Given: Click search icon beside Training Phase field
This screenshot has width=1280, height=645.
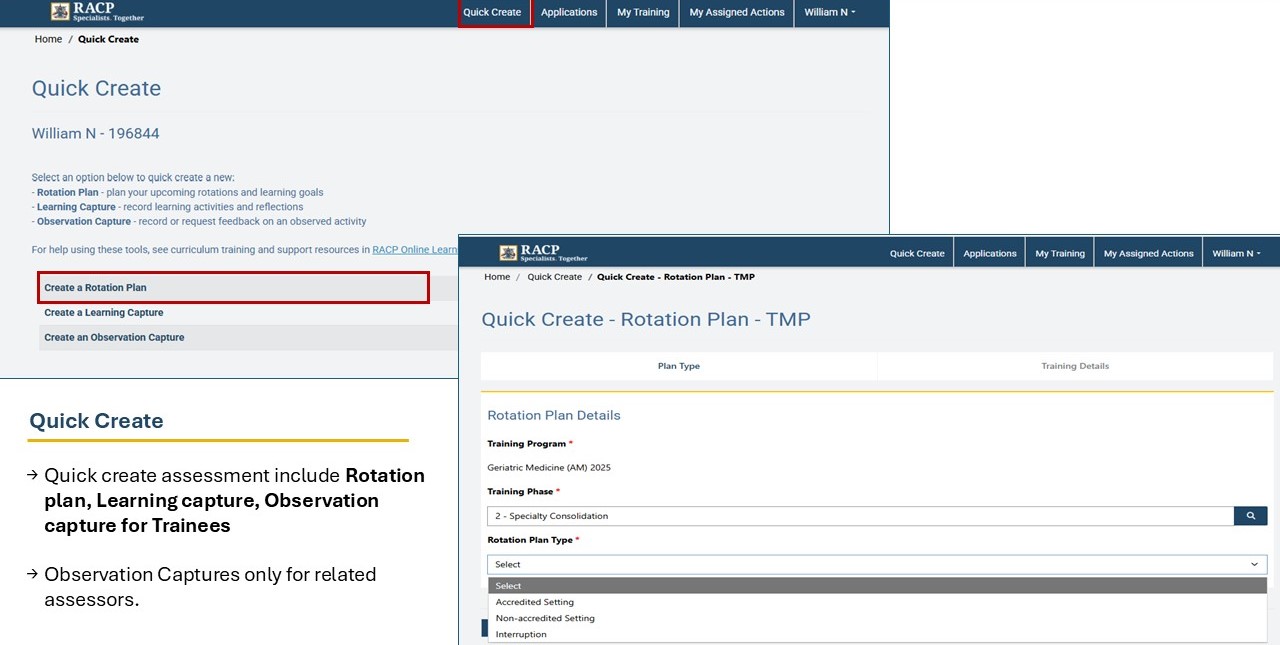Looking at the screenshot, I should tap(1250, 516).
